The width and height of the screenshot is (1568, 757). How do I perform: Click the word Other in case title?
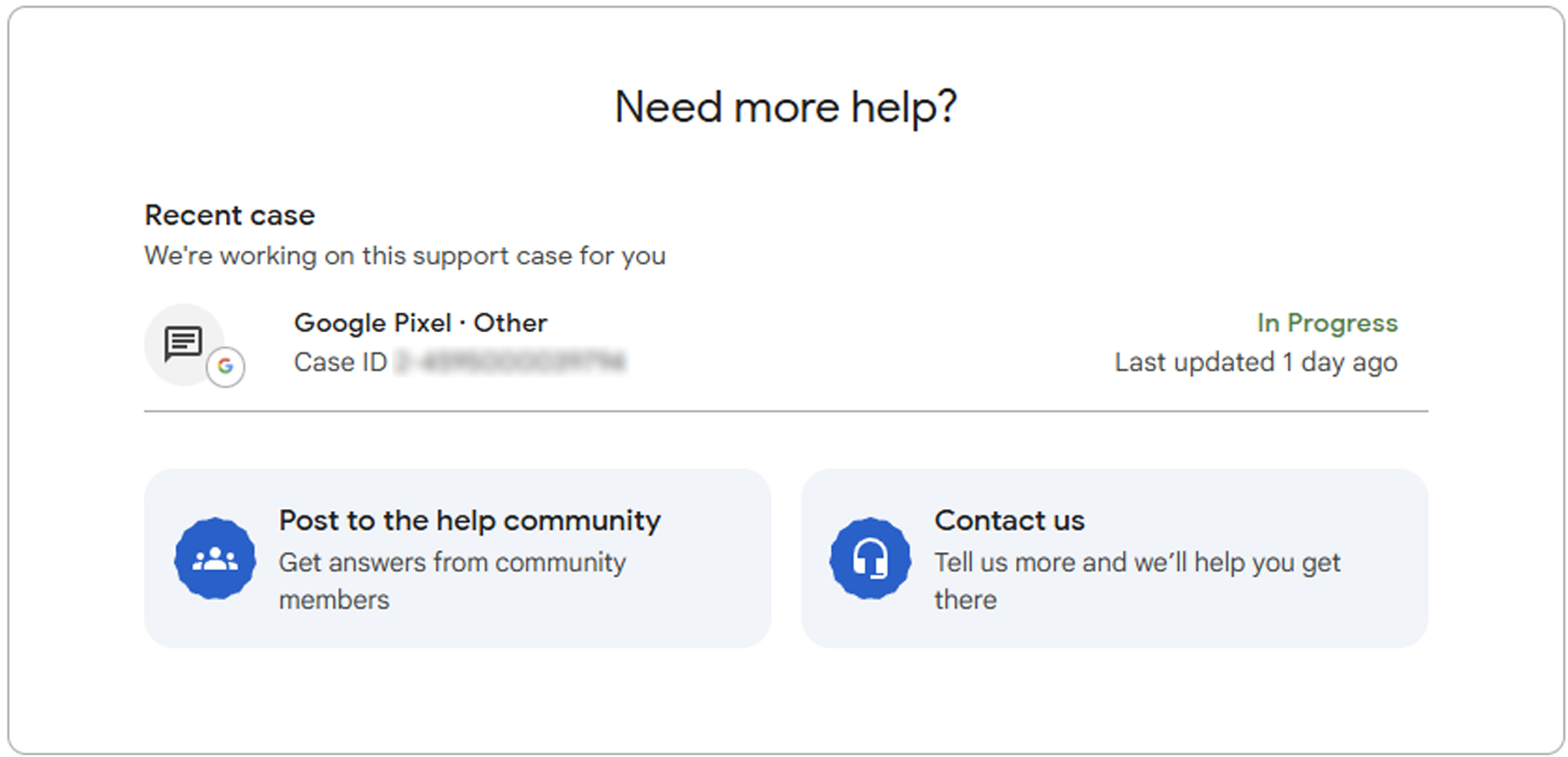click(x=510, y=323)
